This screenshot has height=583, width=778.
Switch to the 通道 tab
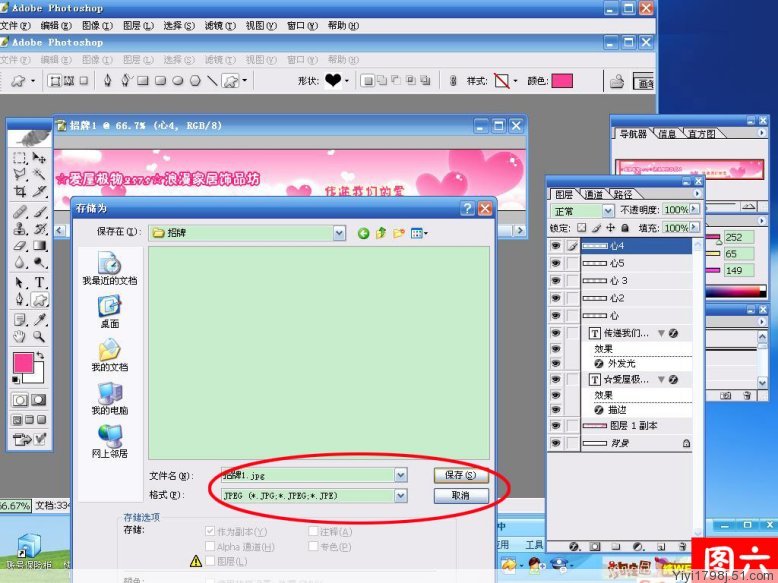(x=593, y=194)
